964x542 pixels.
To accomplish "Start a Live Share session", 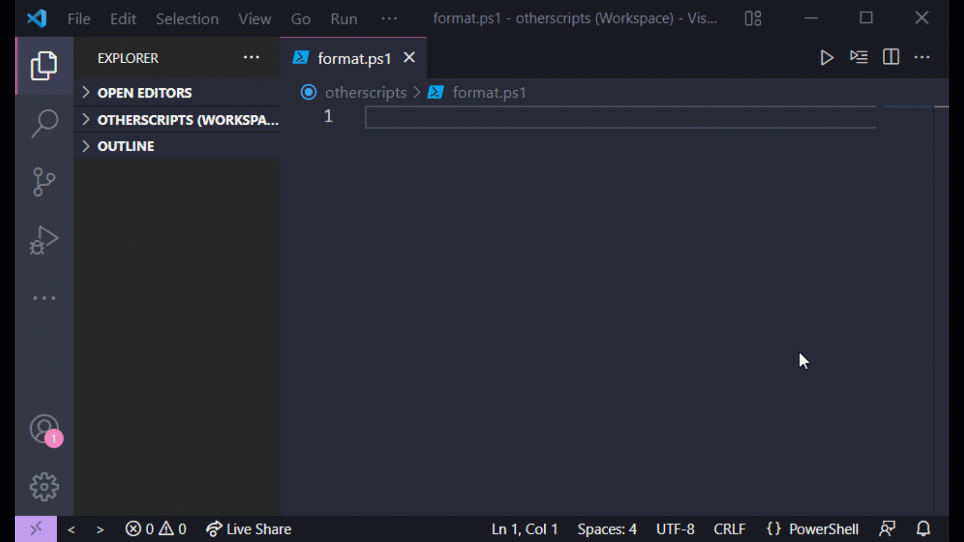I will pos(249,529).
